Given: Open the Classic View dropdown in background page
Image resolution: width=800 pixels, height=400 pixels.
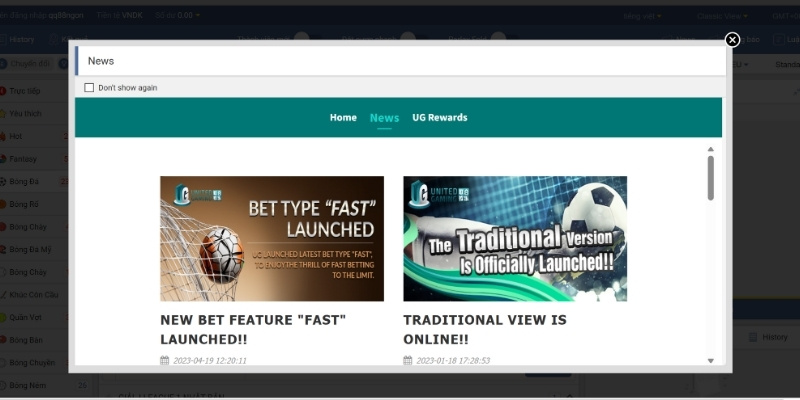Looking at the screenshot, I should tap(722, 16).
